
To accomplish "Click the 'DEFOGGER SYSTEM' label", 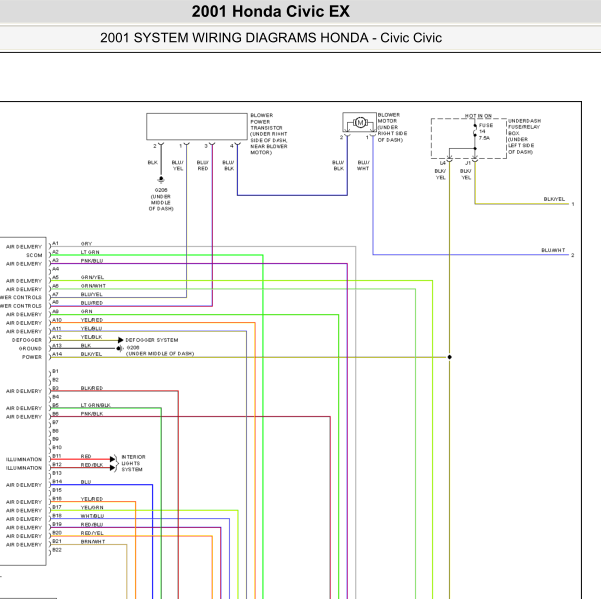I will tap(152, 340).
